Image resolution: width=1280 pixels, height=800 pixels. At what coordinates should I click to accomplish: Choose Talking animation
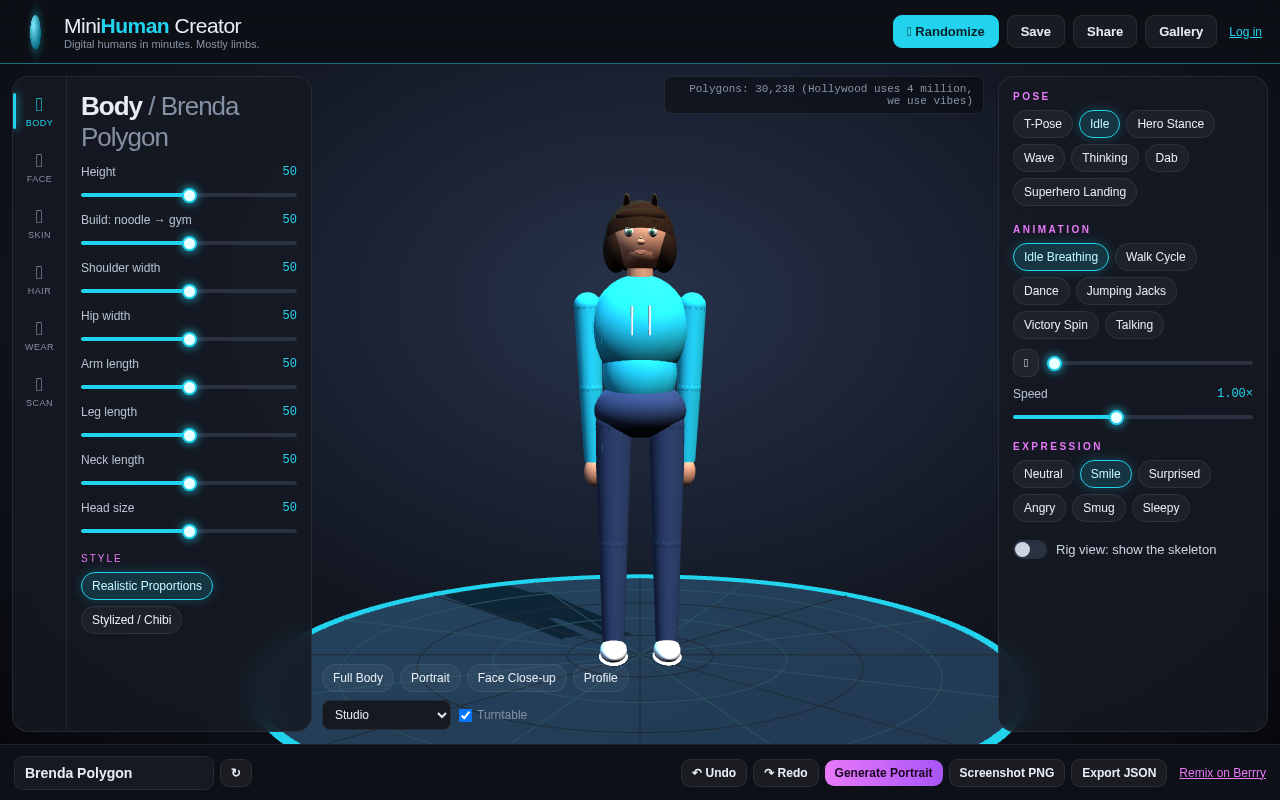tap(1134, 325)
